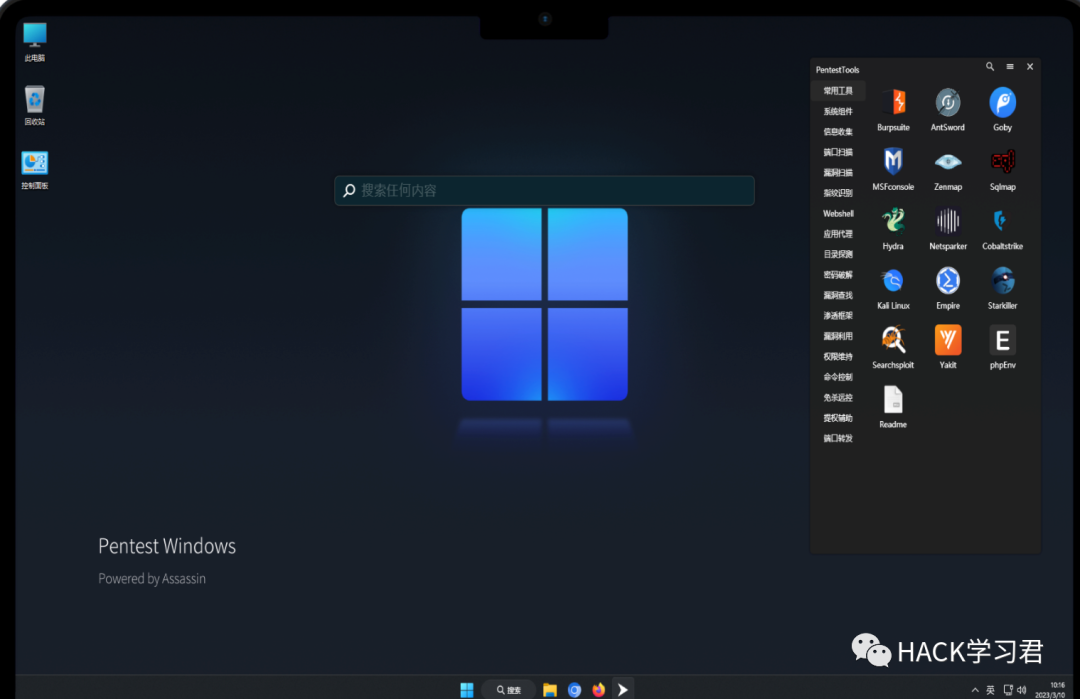Screen dimensions: 1080x699
Task: Open the 端口转发 category
Action: (838, 438)
